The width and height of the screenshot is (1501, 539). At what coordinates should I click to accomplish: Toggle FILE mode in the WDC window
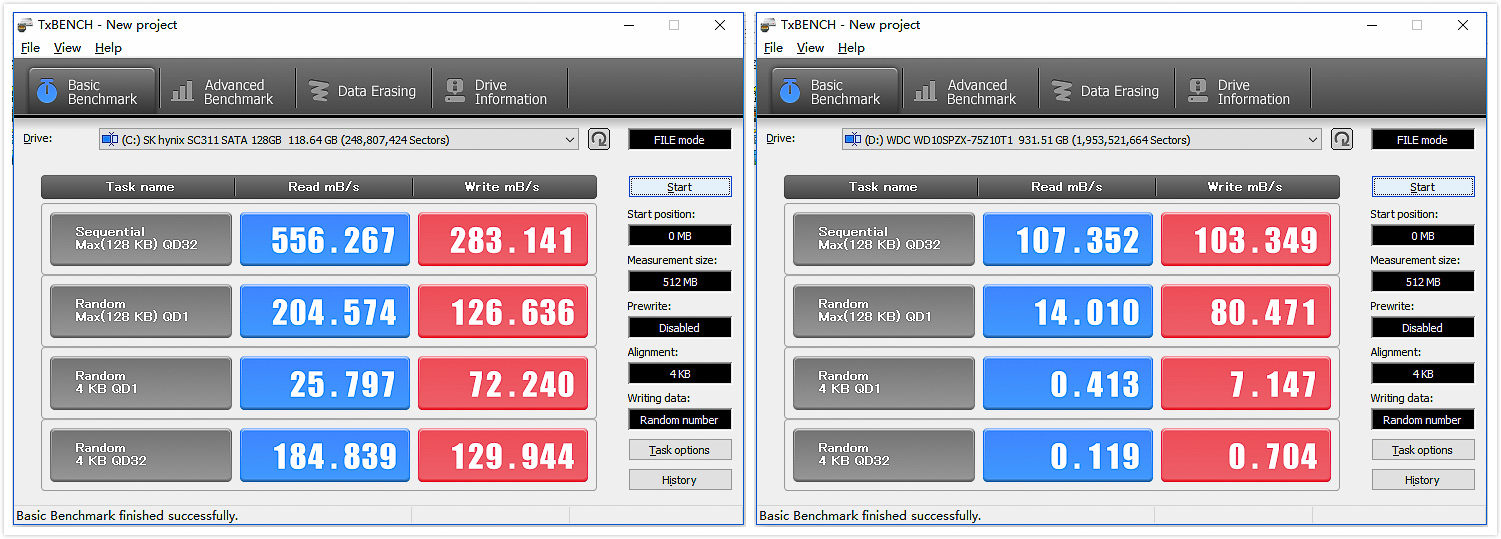pos(1422,140)
